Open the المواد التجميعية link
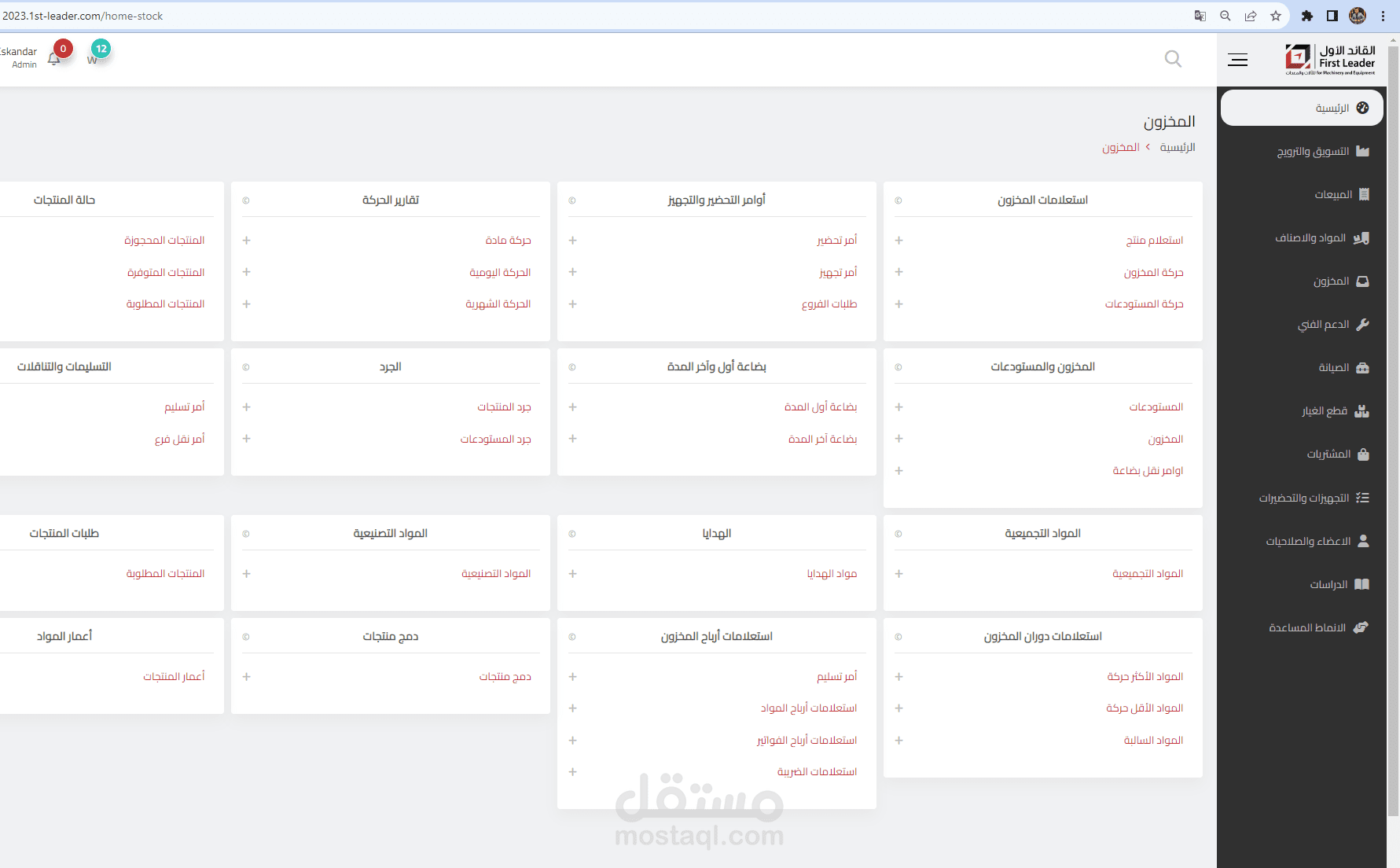Viewport: 1400px width, 868px height. tap(1148, 573)
